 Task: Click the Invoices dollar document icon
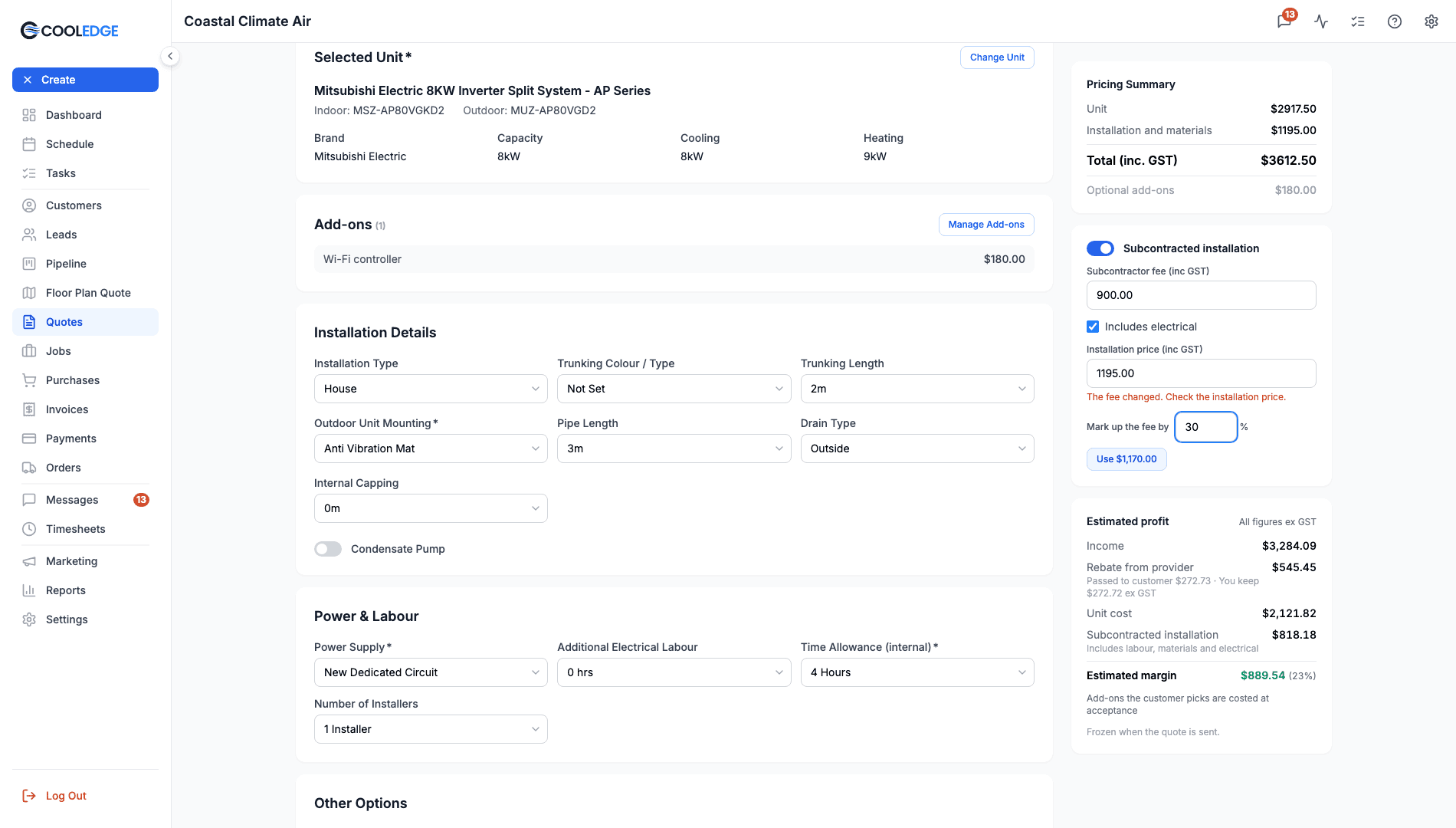click(x=29, y=409)
